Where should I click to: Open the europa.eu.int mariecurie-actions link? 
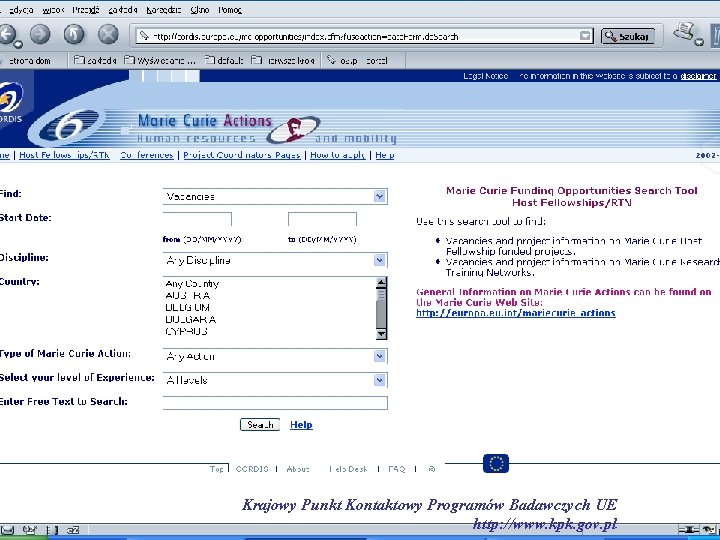coord(516,313)
